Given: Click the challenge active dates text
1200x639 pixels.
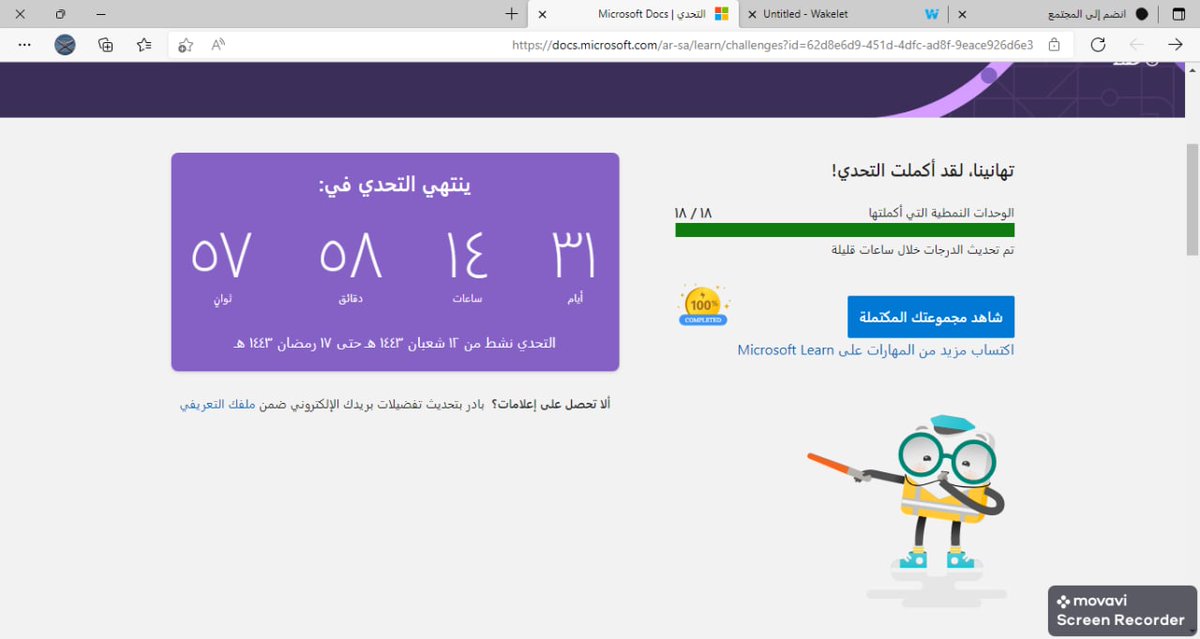Looking at the screenshot, I should click(395, 342).
